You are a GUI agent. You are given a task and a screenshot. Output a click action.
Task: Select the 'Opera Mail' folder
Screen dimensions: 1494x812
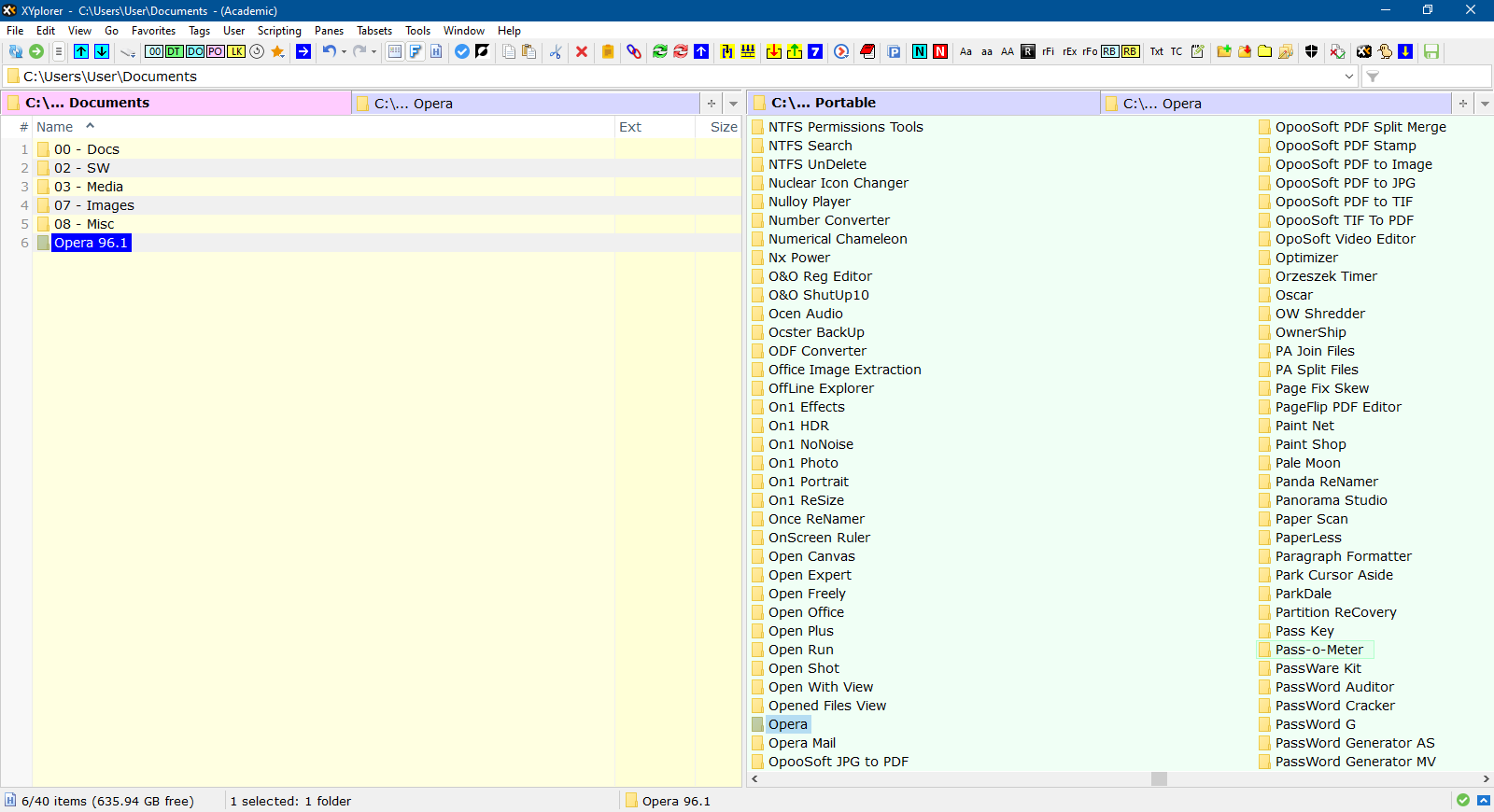(802, 743)
